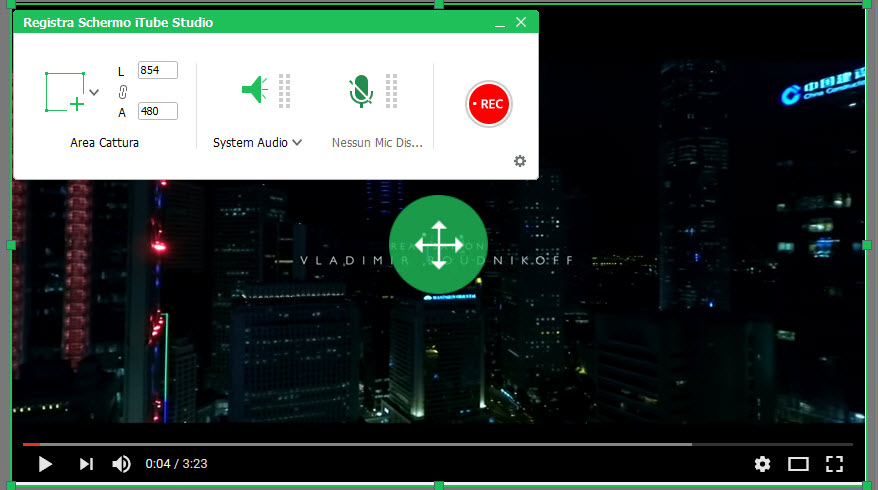Close the Registra Schermo iTube Studio window
This screenshot has height=490, width=878.
pos(521,22)
